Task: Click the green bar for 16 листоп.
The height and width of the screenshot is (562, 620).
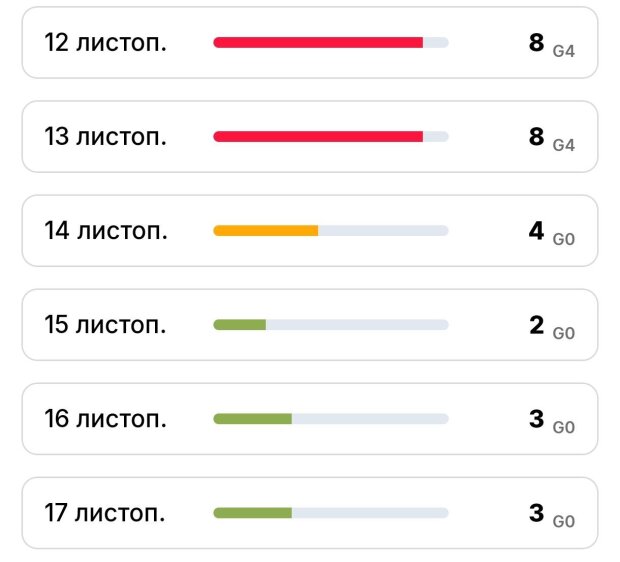Action: [253, 418]
